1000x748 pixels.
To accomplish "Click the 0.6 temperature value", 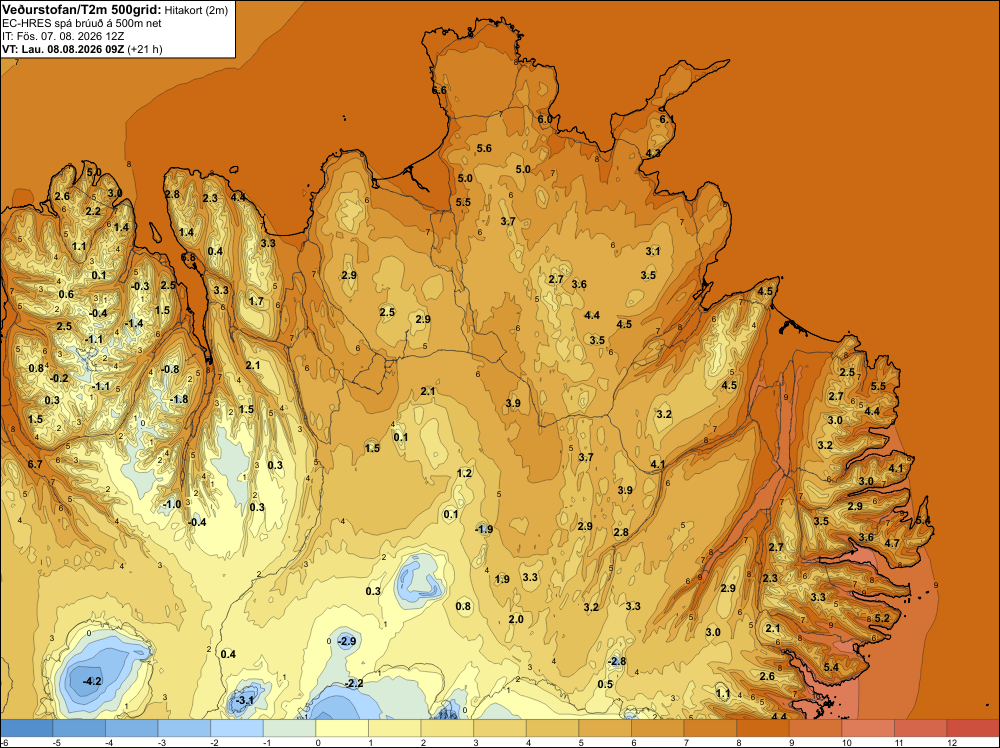I will [x=66, y=295].
